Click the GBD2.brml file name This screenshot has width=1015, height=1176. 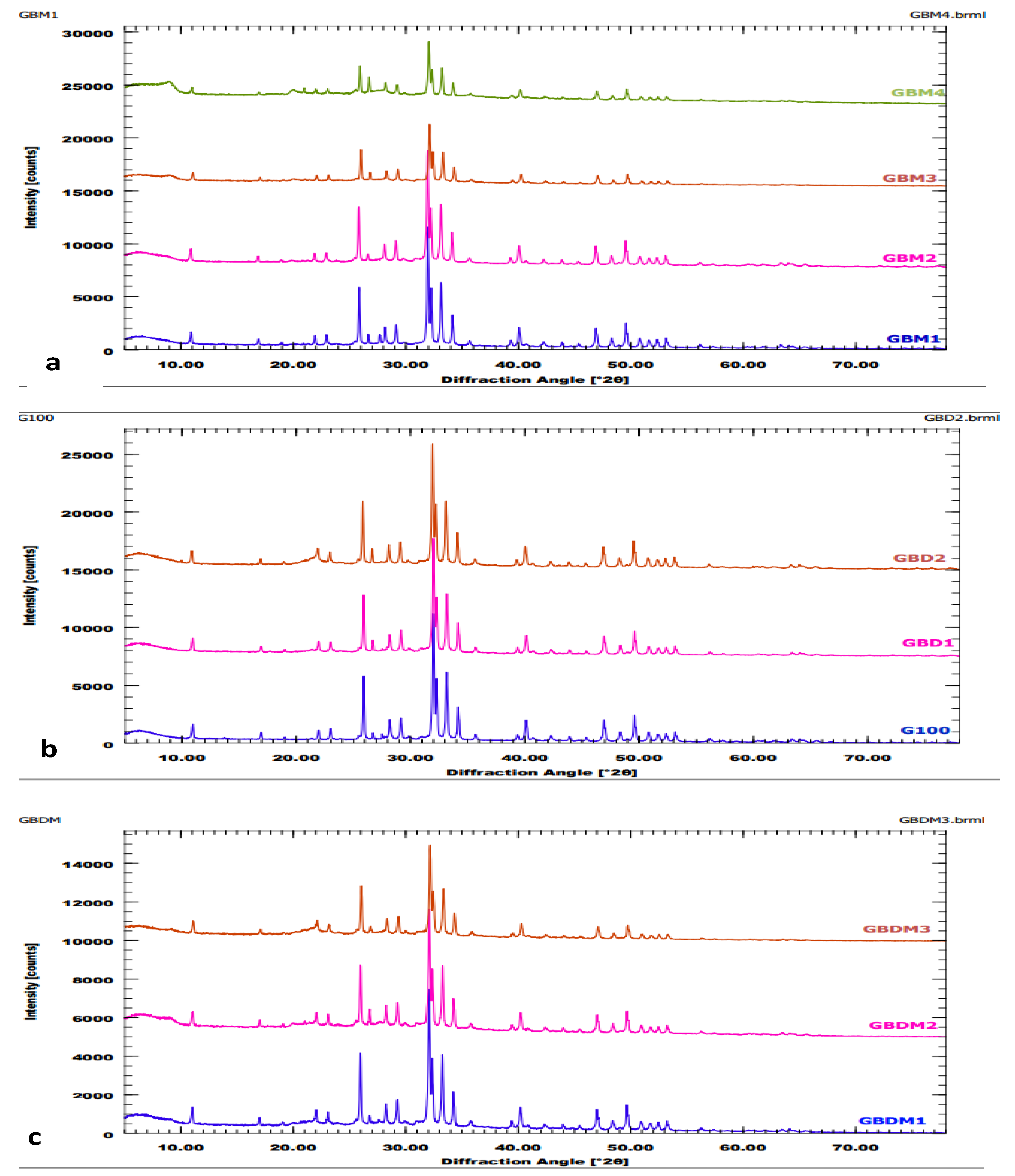962,418
